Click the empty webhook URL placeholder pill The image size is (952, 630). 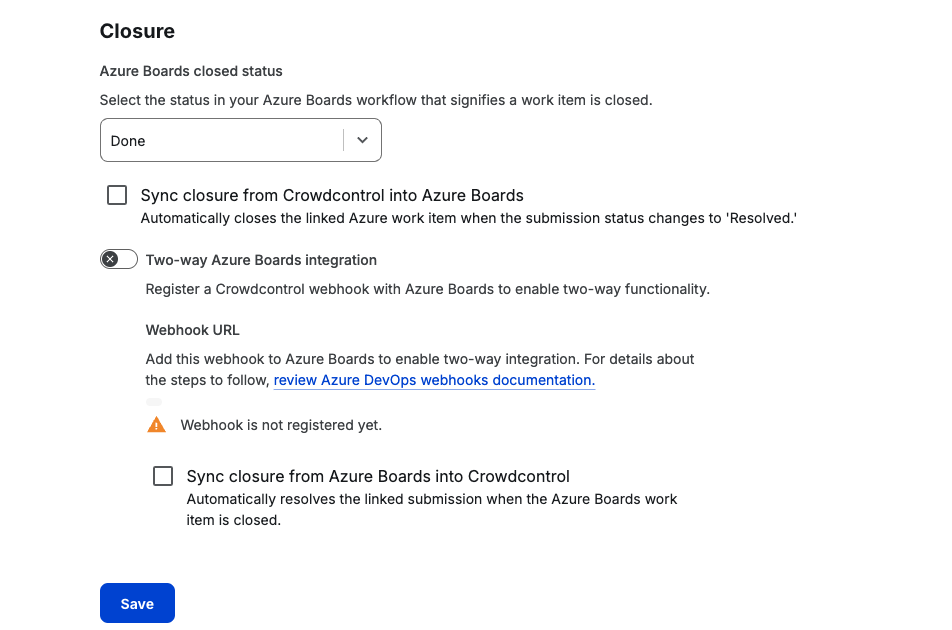coord(153,402)
